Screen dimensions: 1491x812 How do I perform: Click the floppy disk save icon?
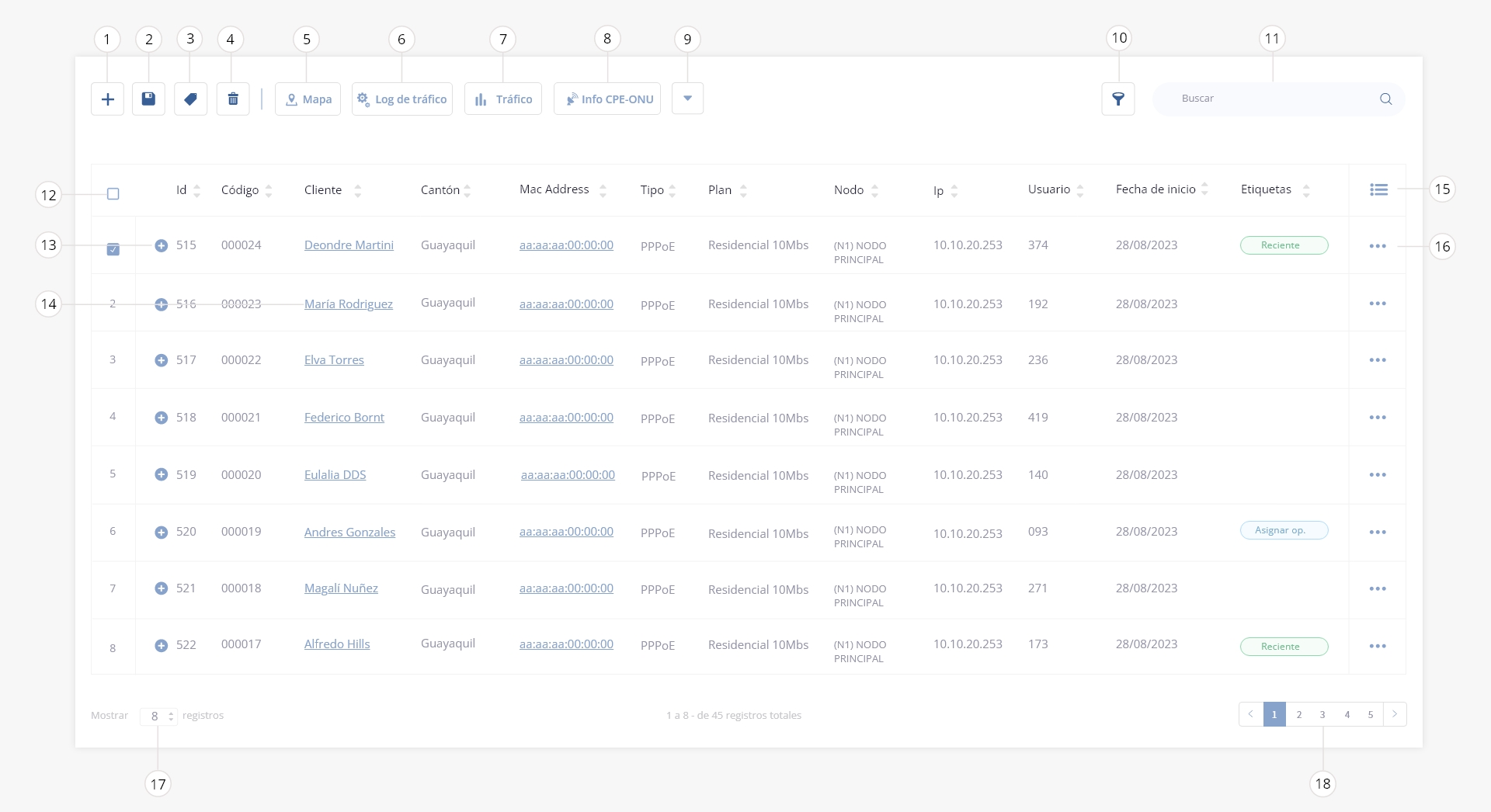click(x=148, y=99)
